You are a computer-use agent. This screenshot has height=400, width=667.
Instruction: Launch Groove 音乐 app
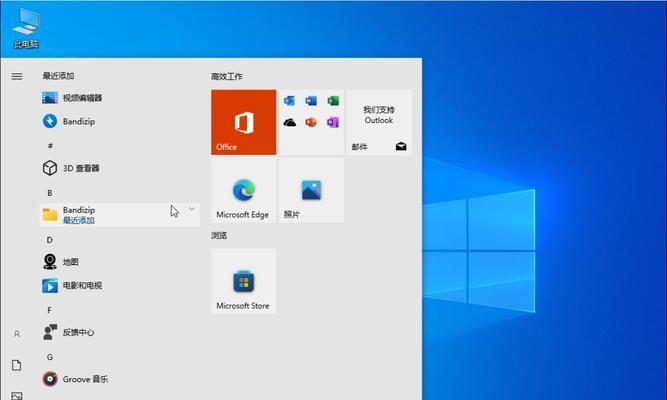pyautogui.click(x=120, y=379)
